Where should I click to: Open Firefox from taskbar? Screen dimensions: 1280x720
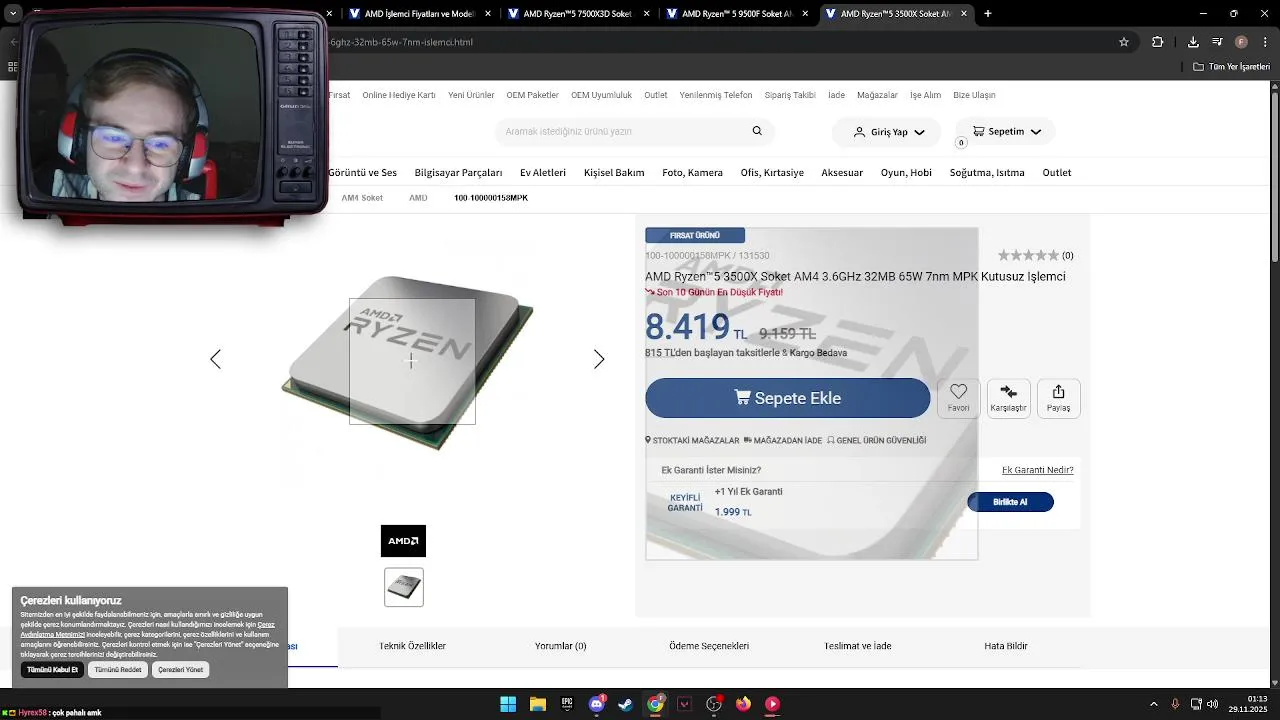click(x=743, y=704)
